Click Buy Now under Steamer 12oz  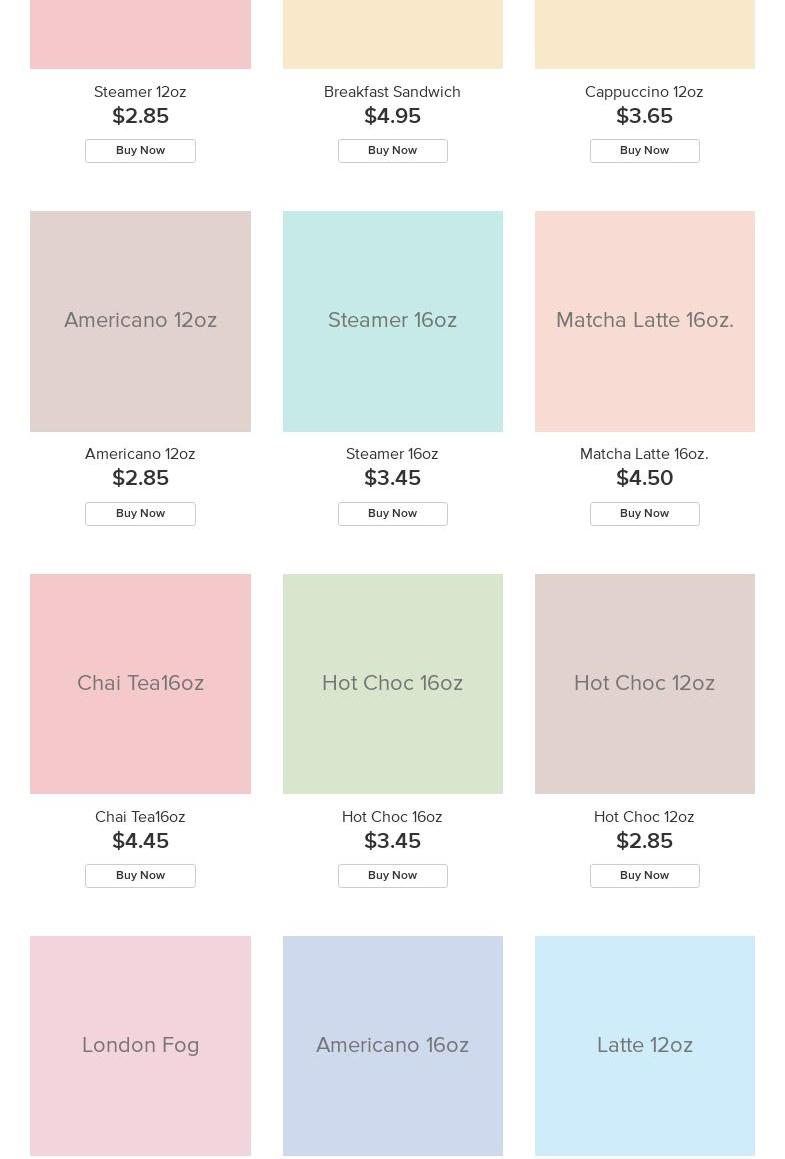point(140,151)
